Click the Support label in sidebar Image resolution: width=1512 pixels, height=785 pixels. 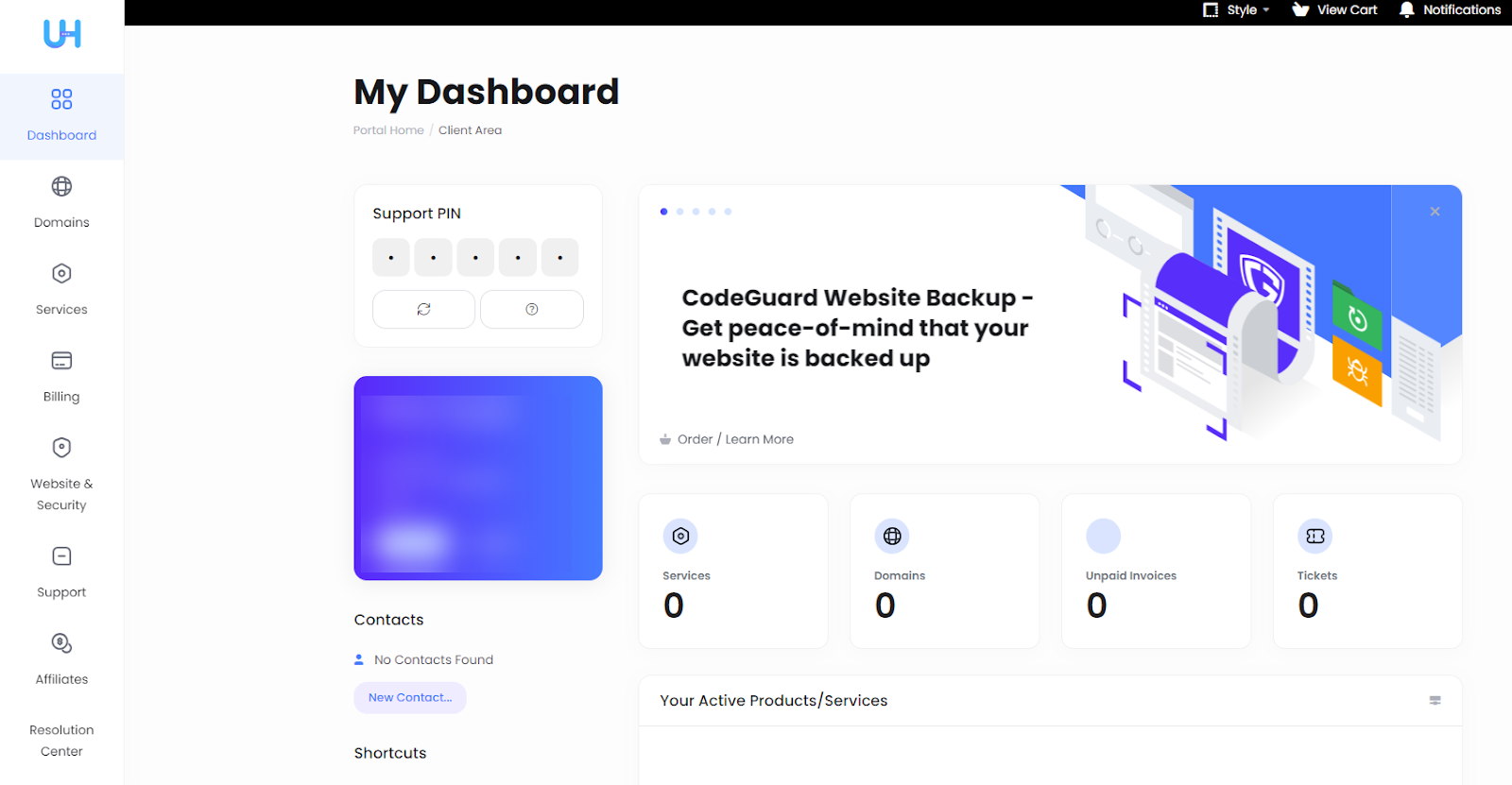61,592
